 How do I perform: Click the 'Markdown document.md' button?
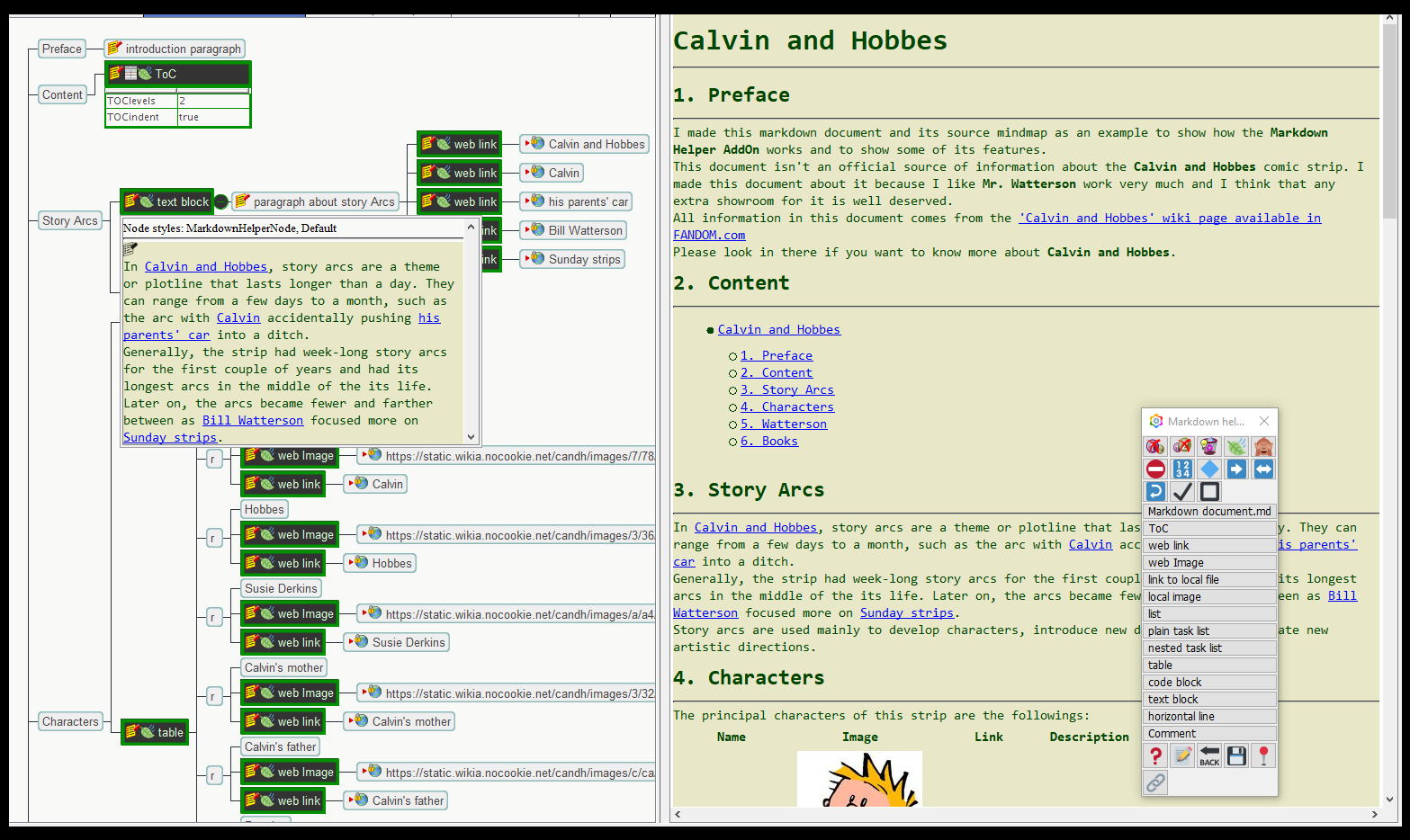tap(1209, 512)
